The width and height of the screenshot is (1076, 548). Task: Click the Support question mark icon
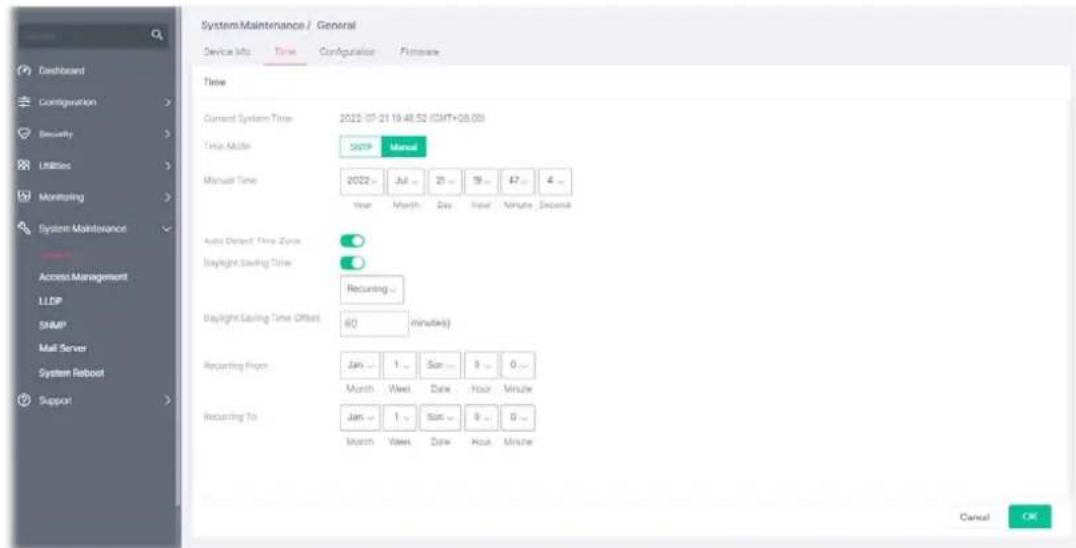point(23,398)
